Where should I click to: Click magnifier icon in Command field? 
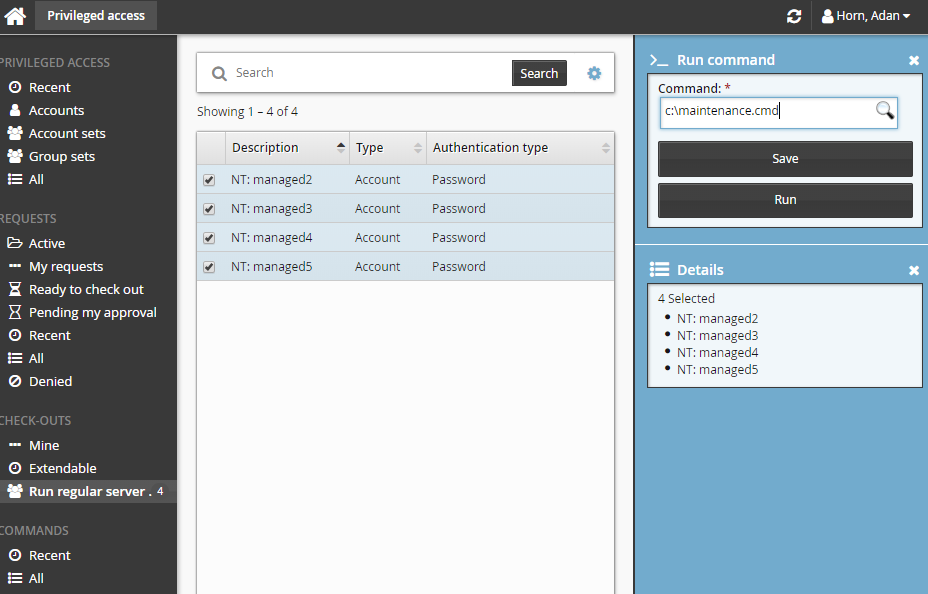click(x=885, y=111)
